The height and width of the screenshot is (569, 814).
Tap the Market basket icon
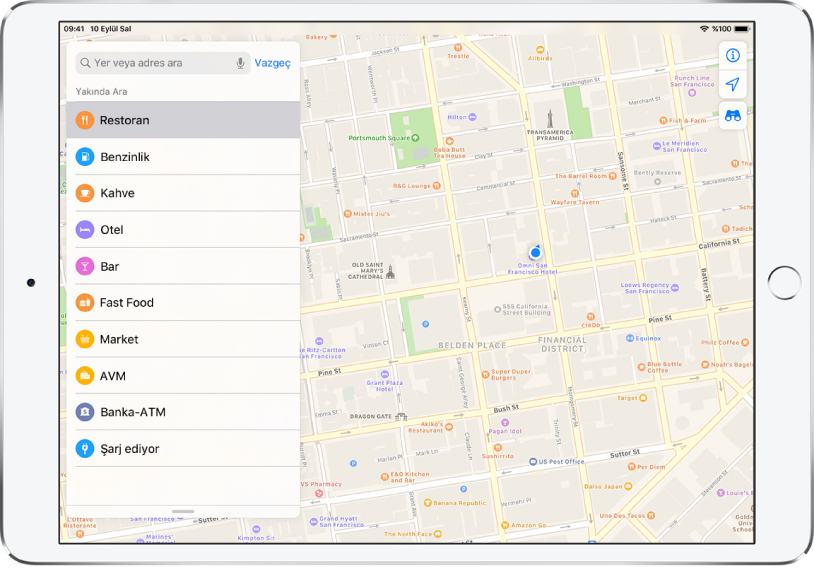(85, 339)
